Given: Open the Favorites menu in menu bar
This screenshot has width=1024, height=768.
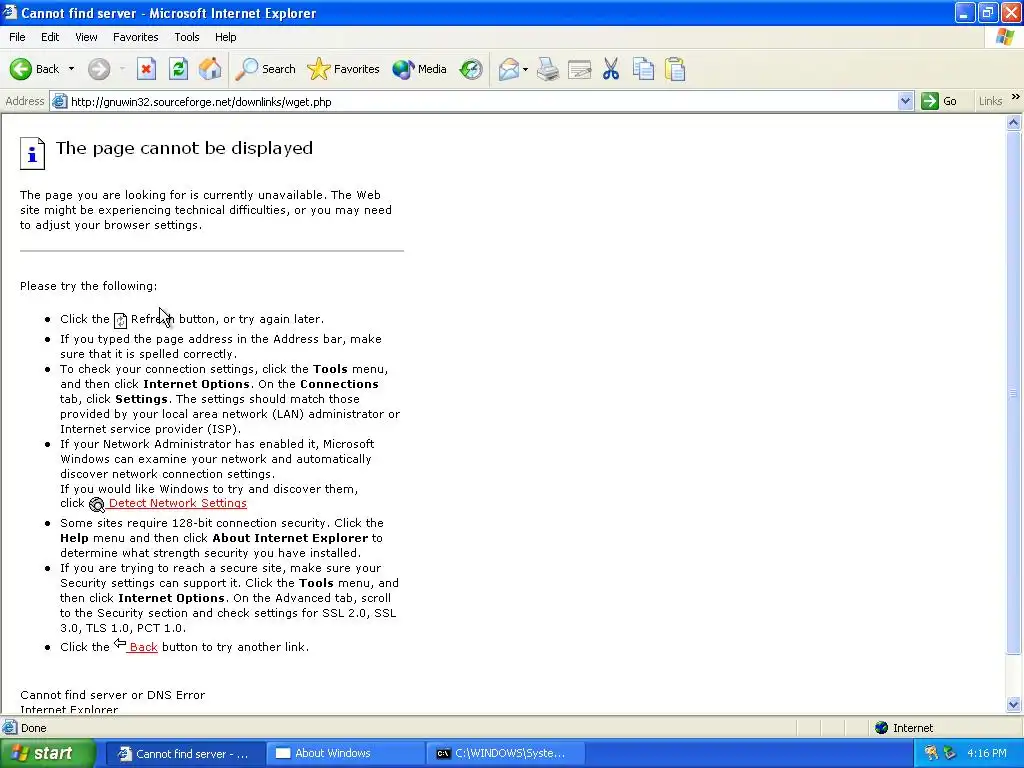Looking at the screenshot, I should tap(135, 37).
